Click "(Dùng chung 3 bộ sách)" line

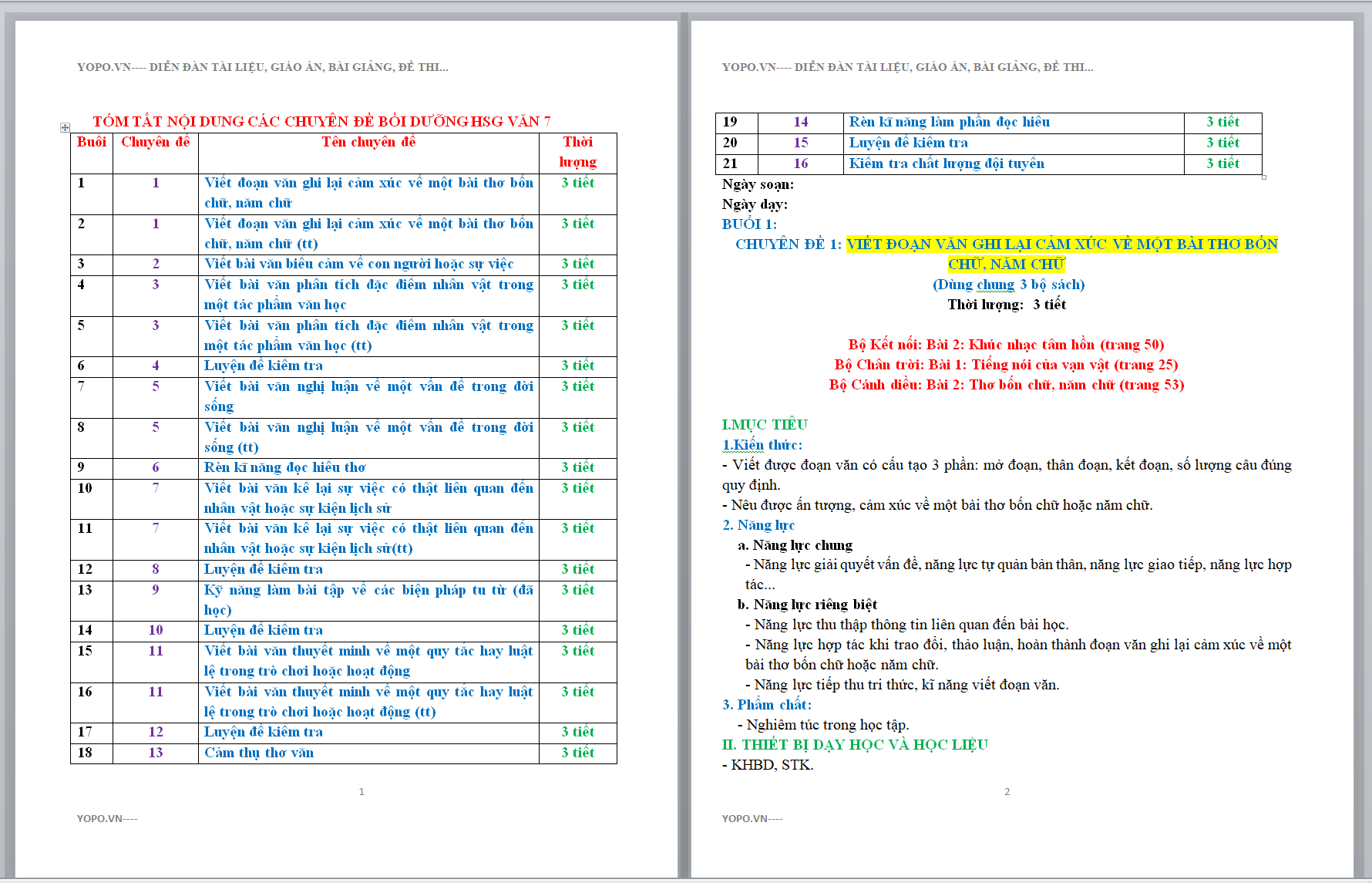click(x=1008, y=285)
